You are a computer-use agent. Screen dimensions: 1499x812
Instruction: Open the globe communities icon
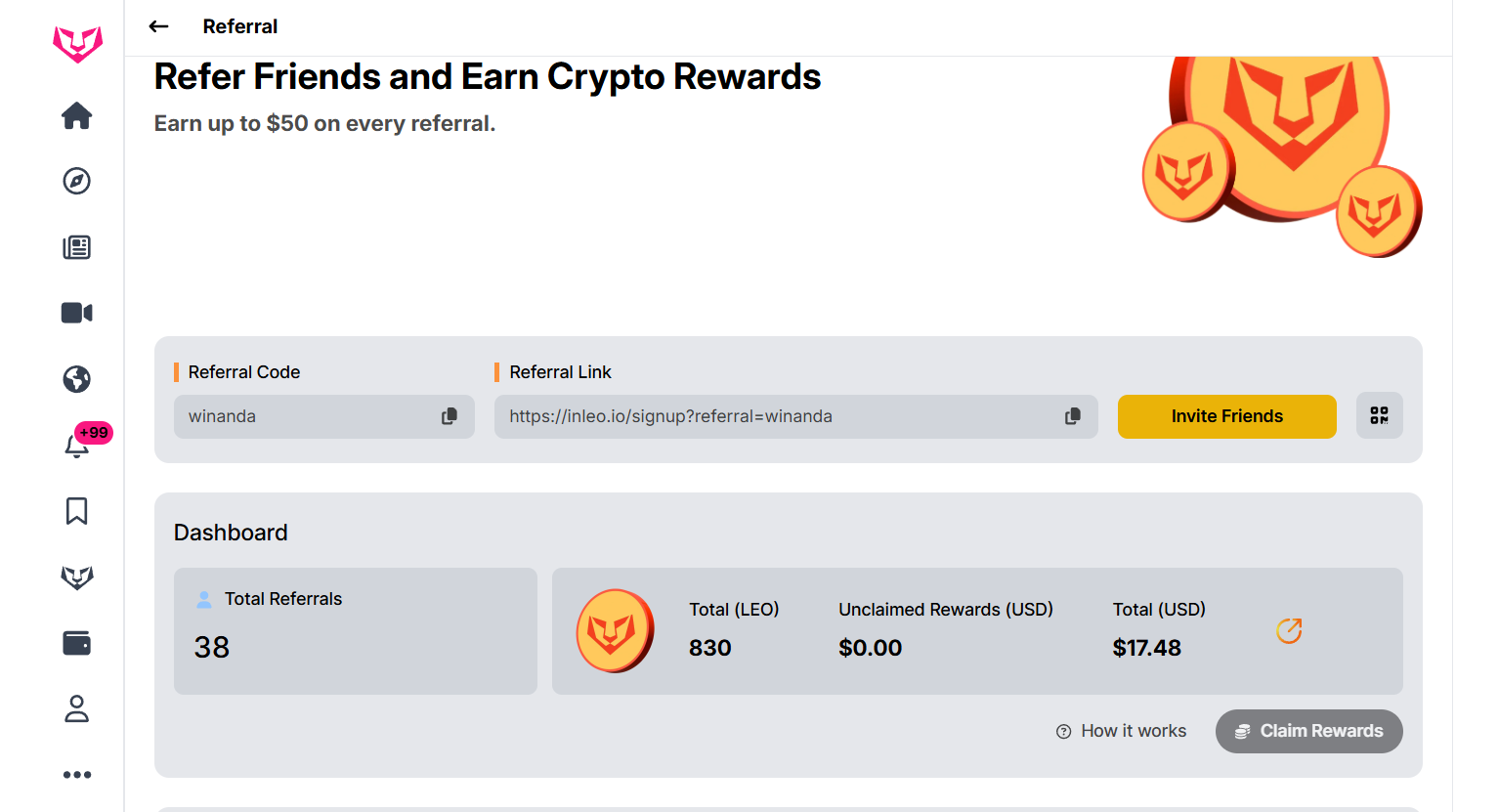76,379
